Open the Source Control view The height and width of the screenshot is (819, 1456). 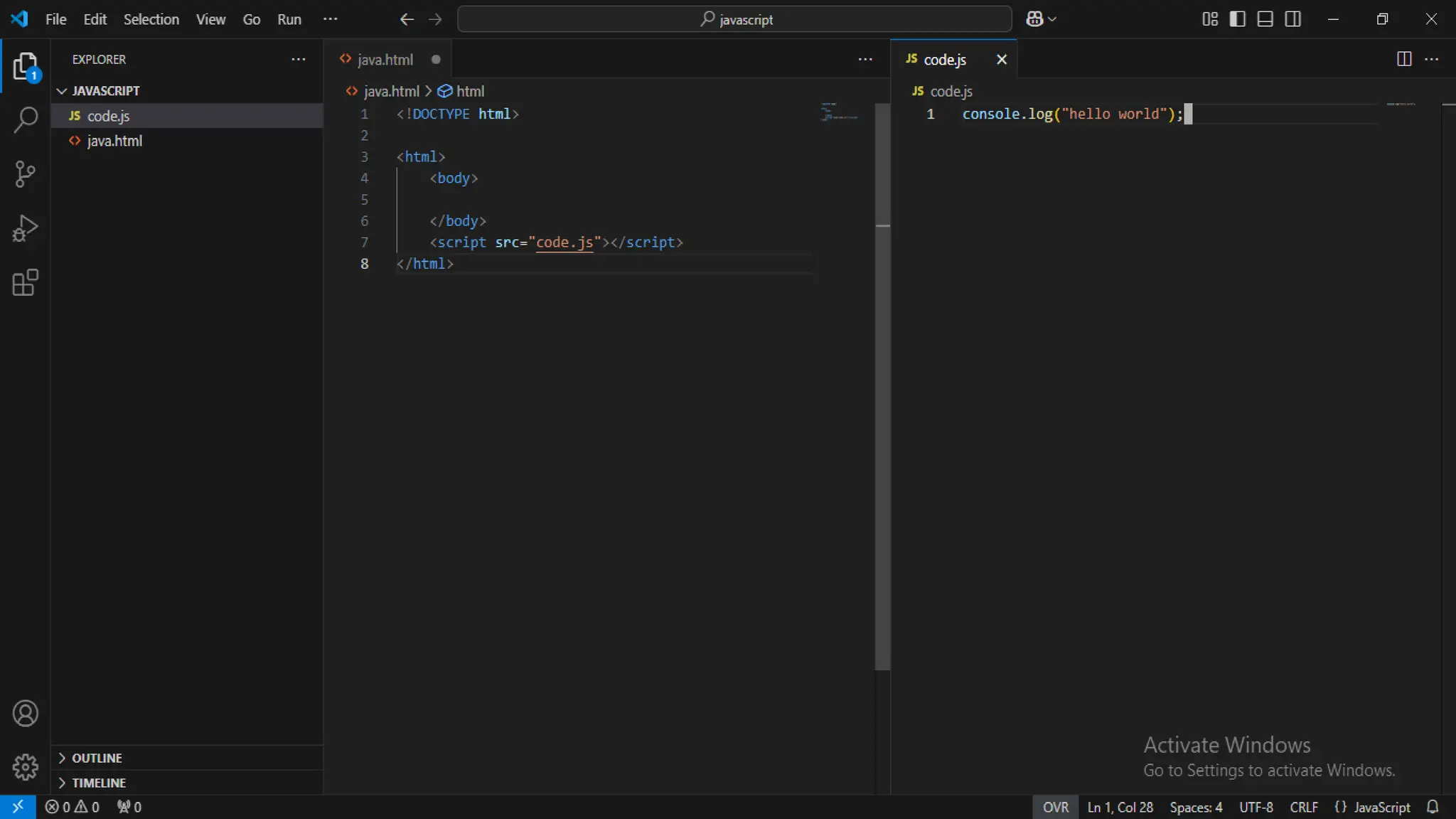(26, 174)
